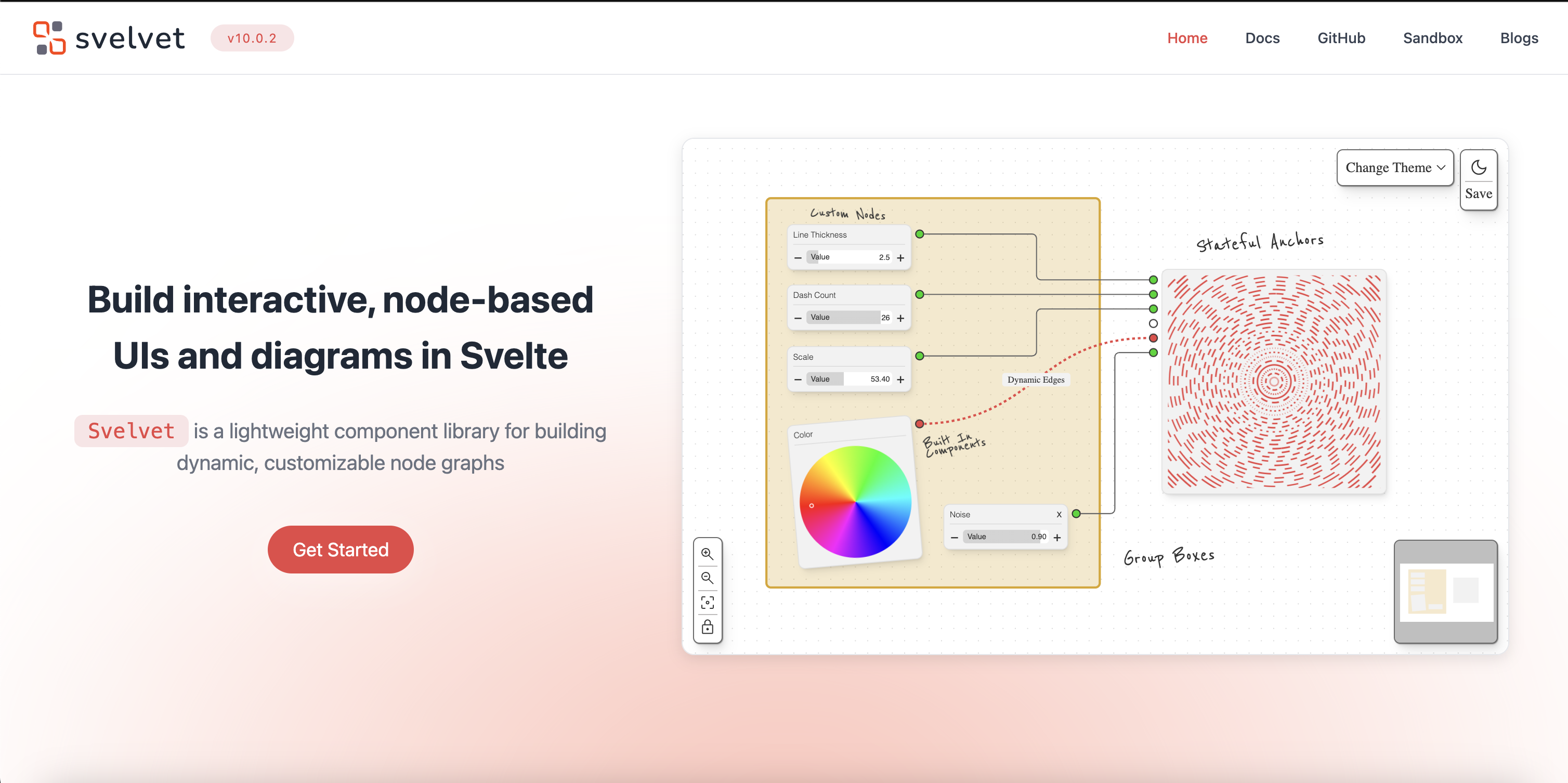The width and height of the screenshot is (1568, 783).
Task: Click the red input anchor on pattern node
Action: 1153,338
